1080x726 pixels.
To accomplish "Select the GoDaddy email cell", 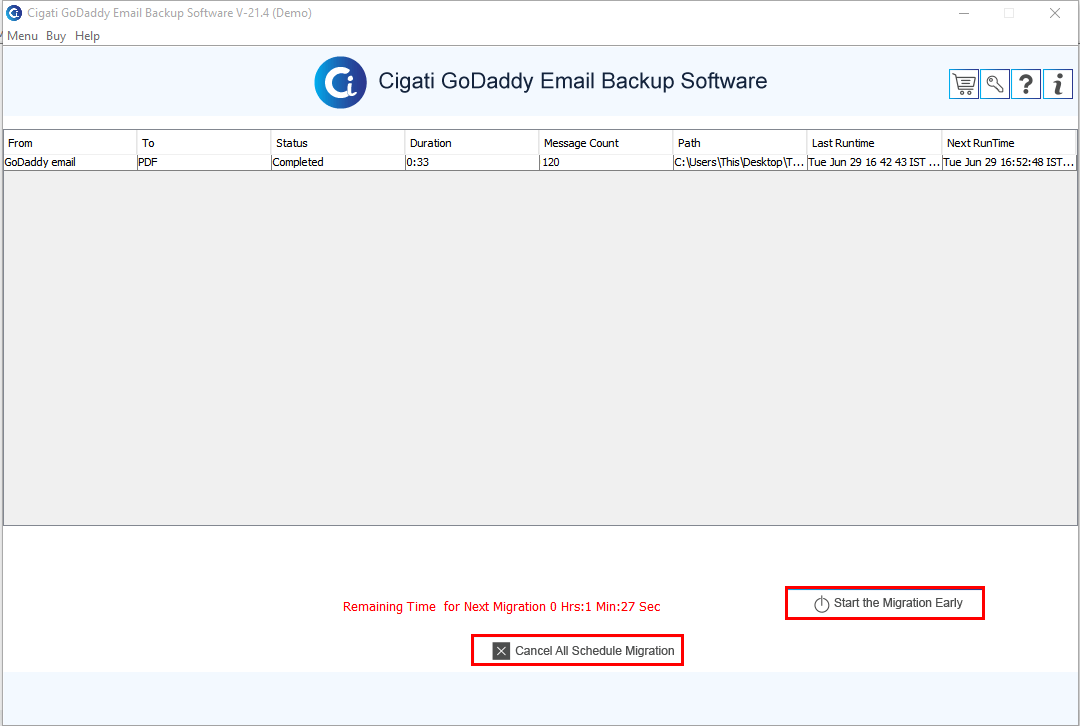I will [70, 163].
